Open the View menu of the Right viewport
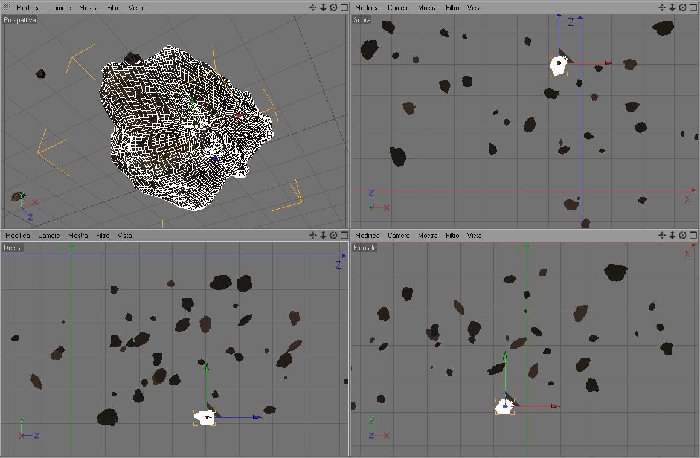This screenshot has height=458, width=700. (125, 235)
